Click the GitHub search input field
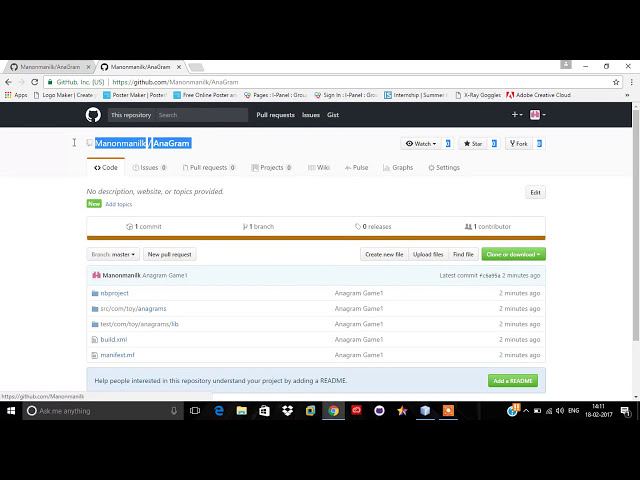Screen dimensions: 640x480 pyautogui.click(x=202, y=115)
